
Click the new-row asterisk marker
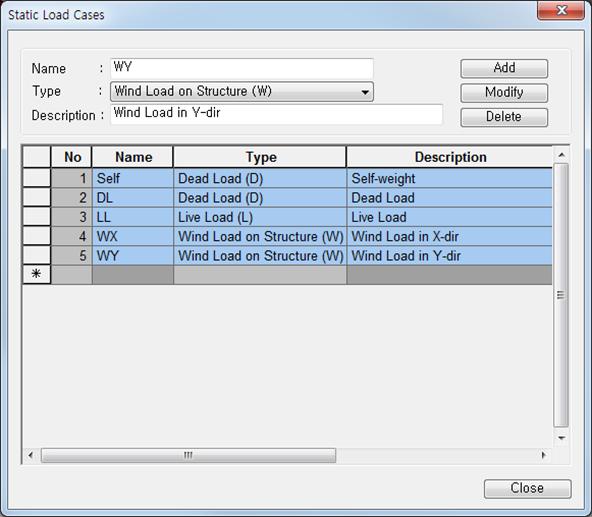(x=36, y=274)
